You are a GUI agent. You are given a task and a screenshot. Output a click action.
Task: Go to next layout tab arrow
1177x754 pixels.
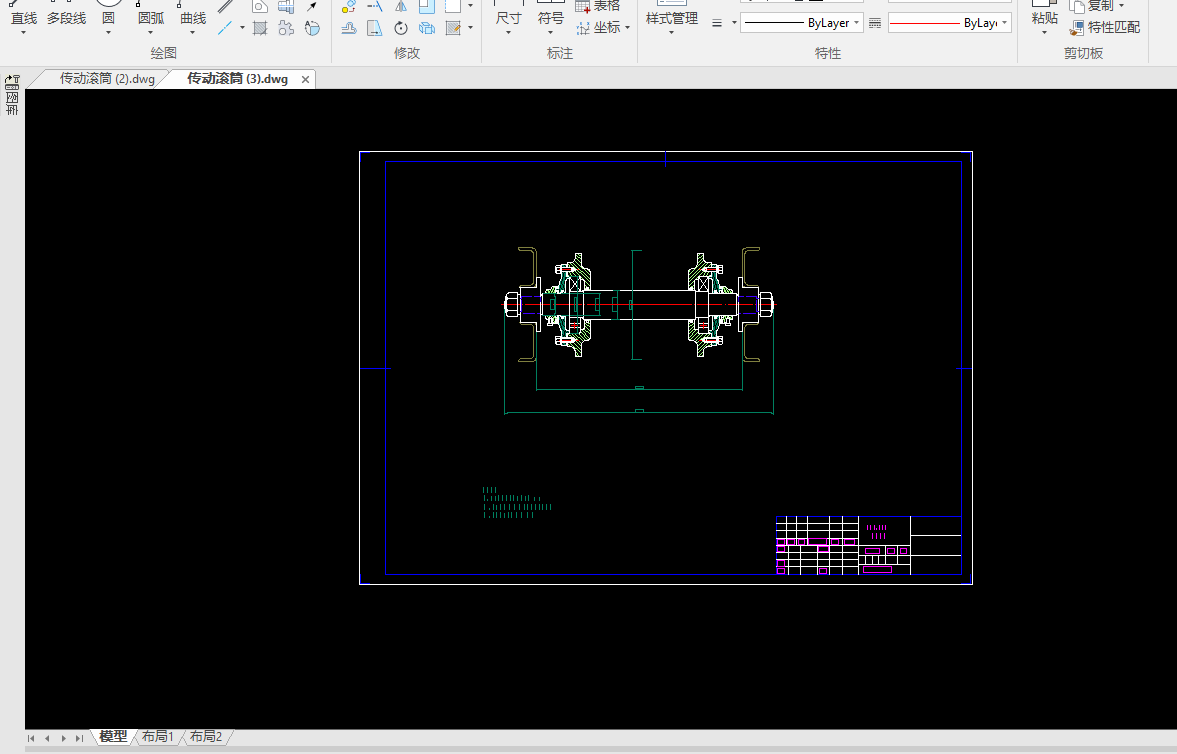(x=64, y=738)
